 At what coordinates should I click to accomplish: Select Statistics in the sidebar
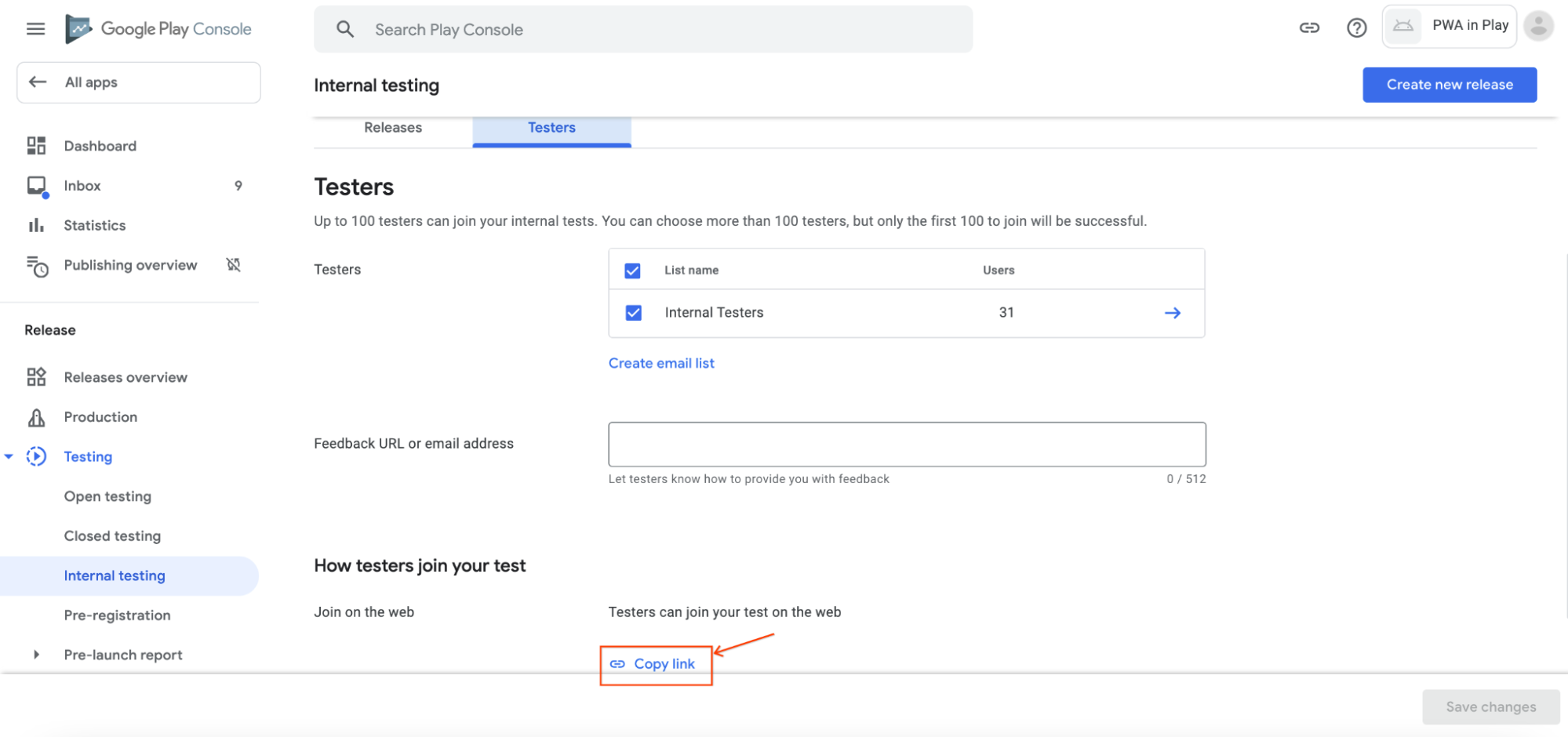[x=94, y=225]
